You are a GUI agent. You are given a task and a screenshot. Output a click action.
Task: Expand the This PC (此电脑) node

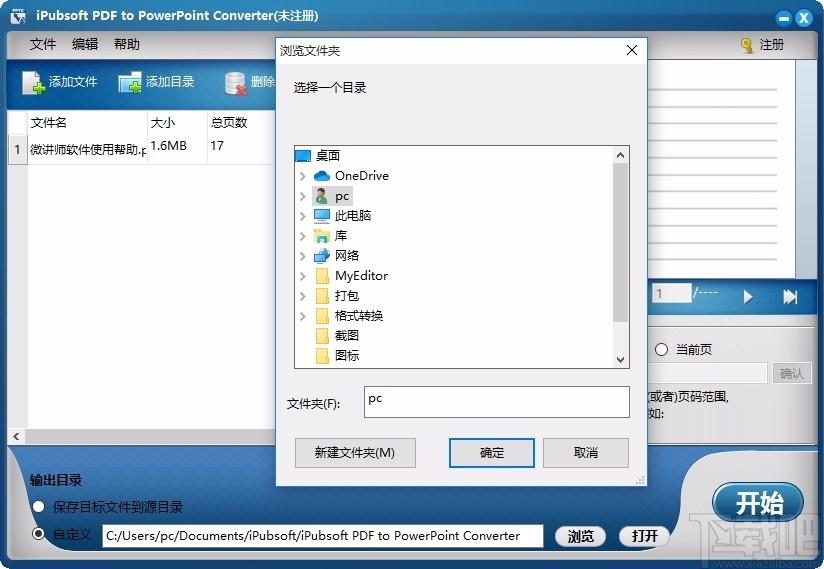[x=303, y=216]
